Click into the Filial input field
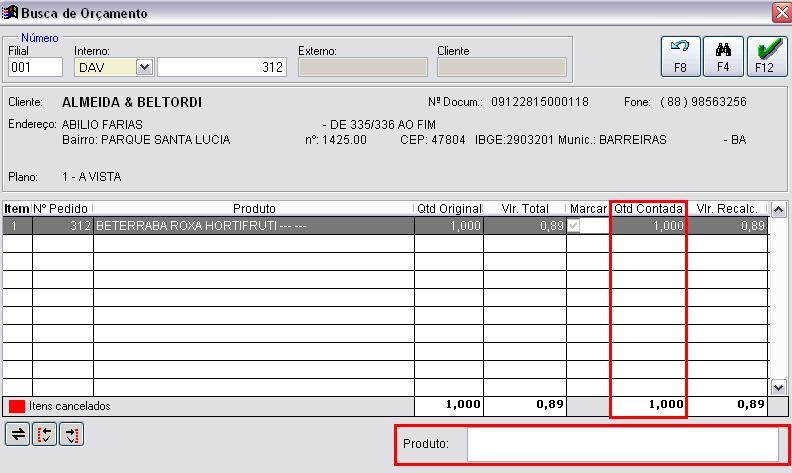This screenshot has height=473, width=792. (35, 67)
